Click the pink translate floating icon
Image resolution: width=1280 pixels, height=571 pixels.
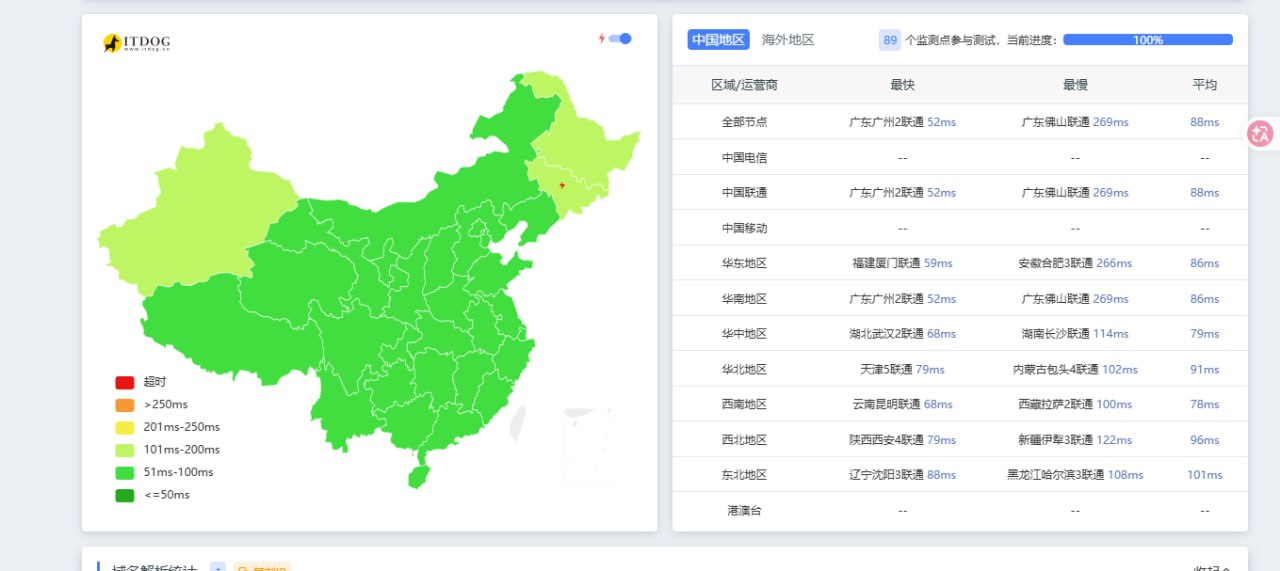pos(1261,134)
